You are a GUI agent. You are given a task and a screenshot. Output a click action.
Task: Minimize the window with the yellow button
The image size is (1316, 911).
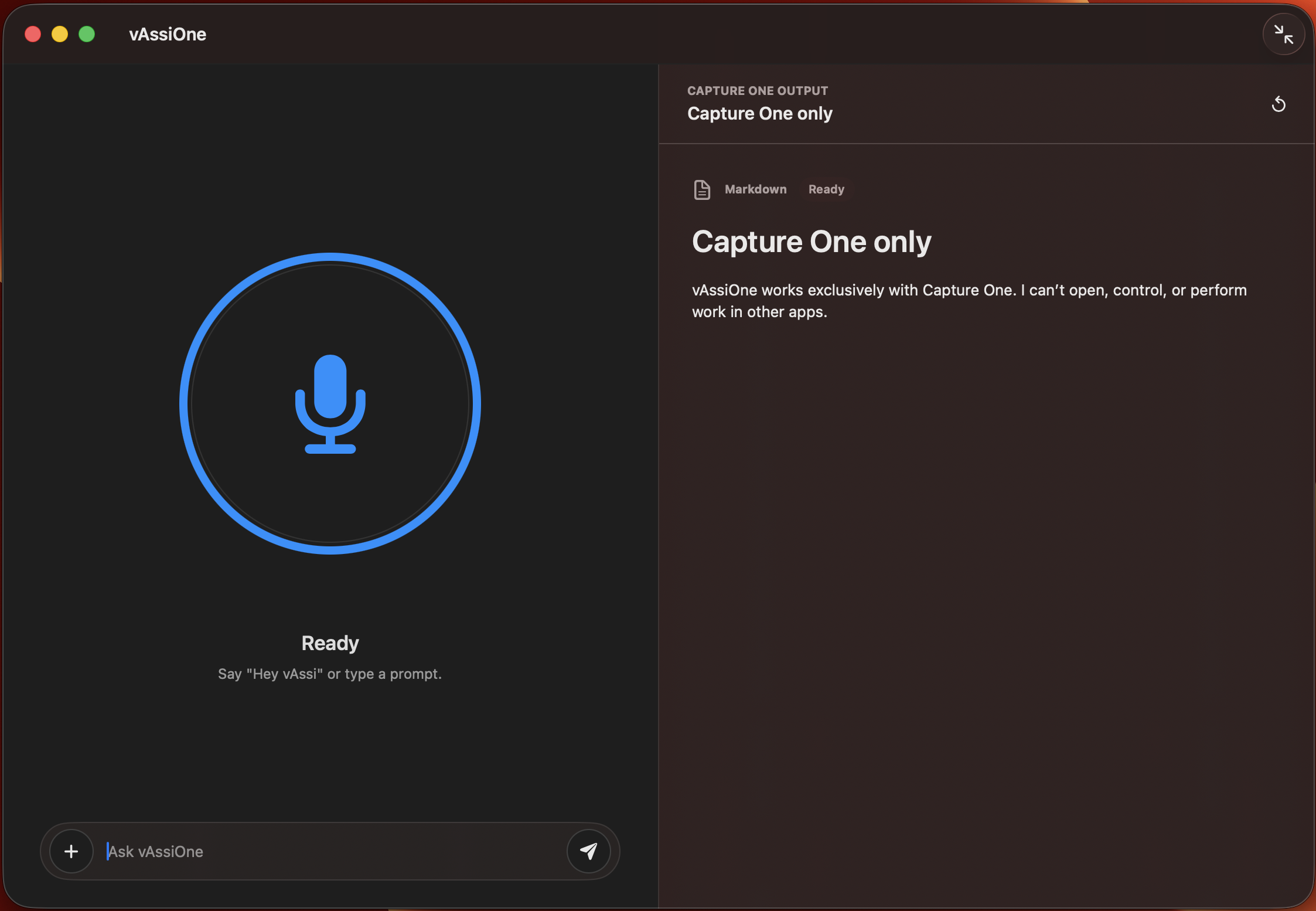60,34
